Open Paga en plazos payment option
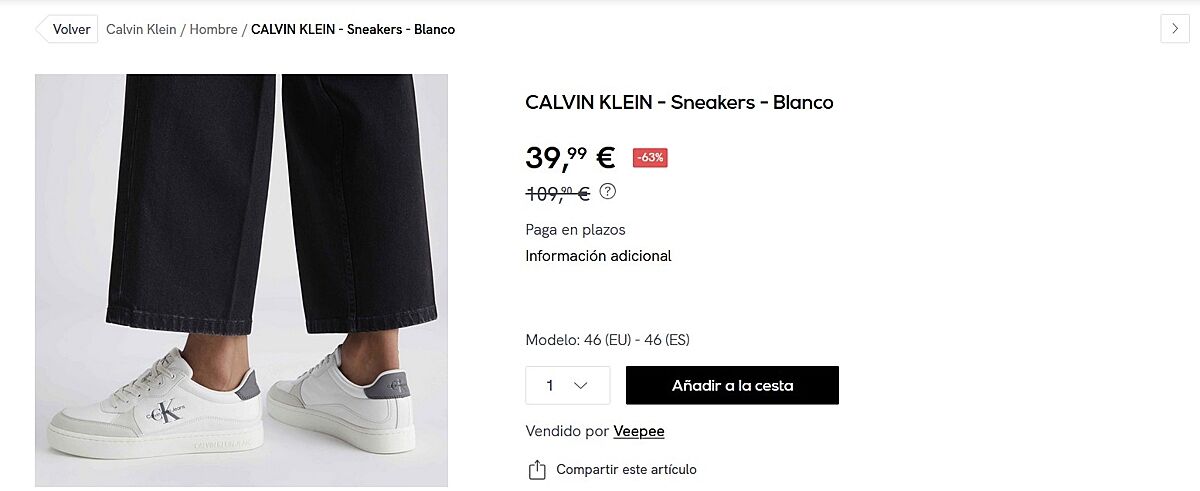 pos(575,229)
